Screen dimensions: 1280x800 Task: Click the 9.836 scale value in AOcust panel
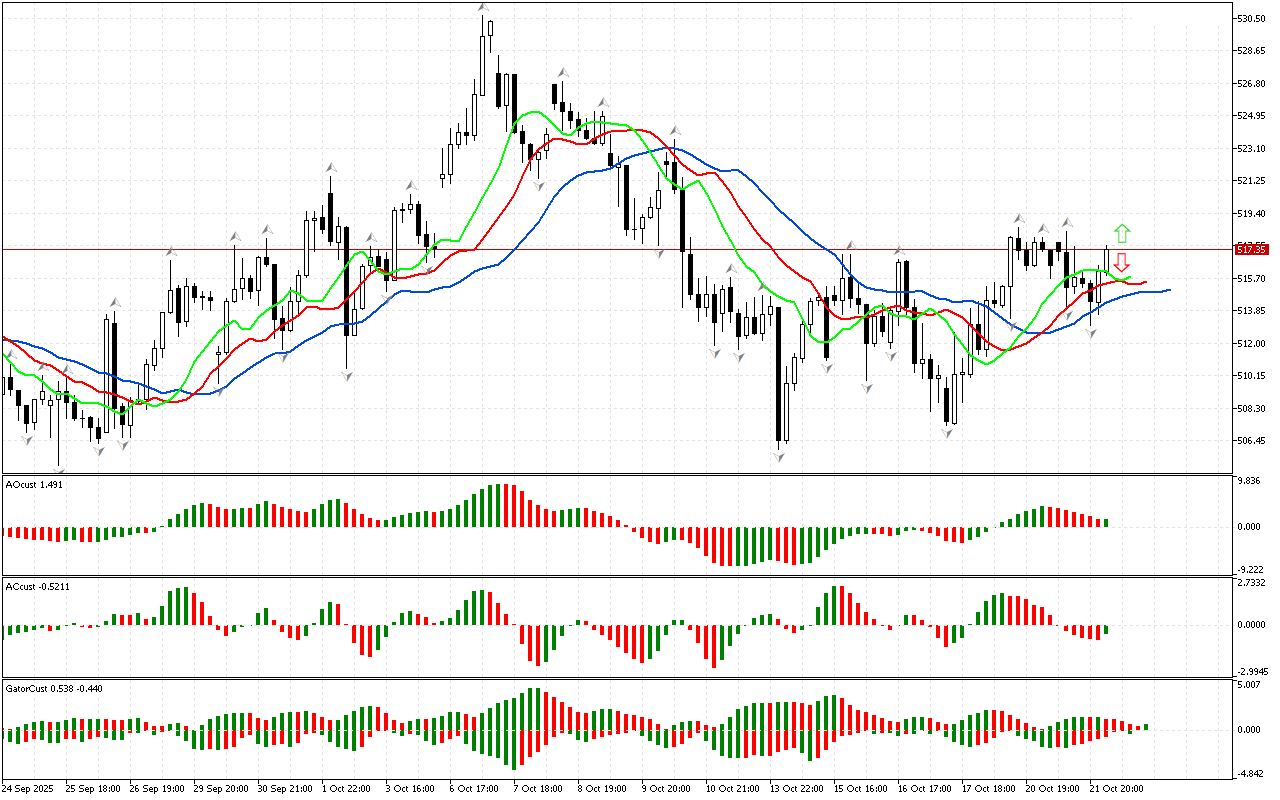[x=1250, y=480]
